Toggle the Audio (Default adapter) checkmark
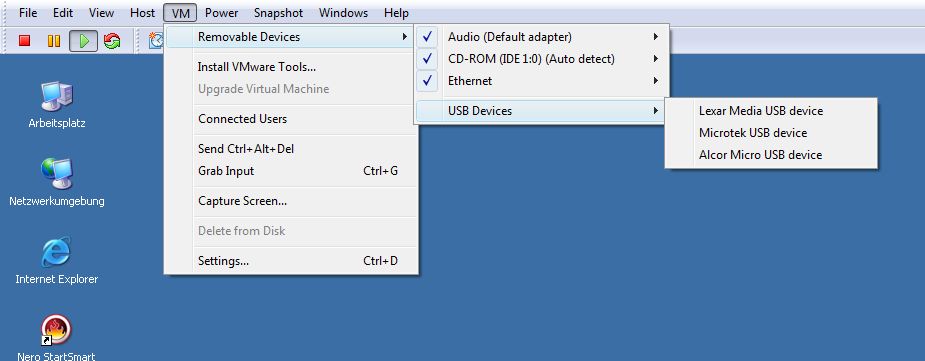 (428, 37)
